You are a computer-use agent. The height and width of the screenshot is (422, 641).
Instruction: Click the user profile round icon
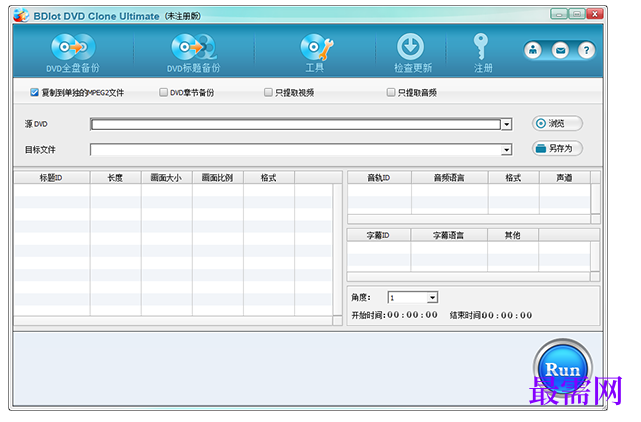pos(533,50)
